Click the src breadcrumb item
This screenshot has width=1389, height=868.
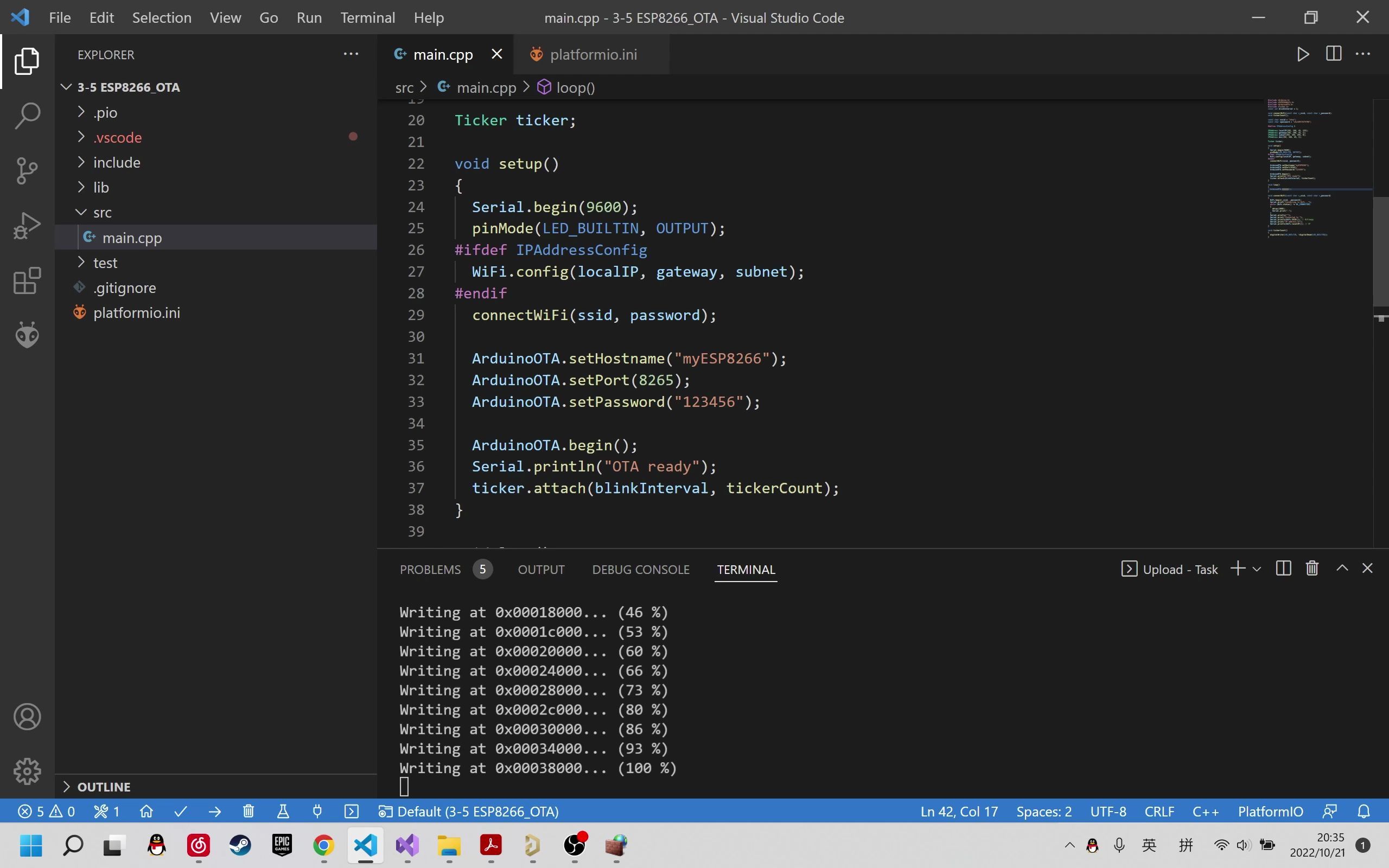click(404, 87)
